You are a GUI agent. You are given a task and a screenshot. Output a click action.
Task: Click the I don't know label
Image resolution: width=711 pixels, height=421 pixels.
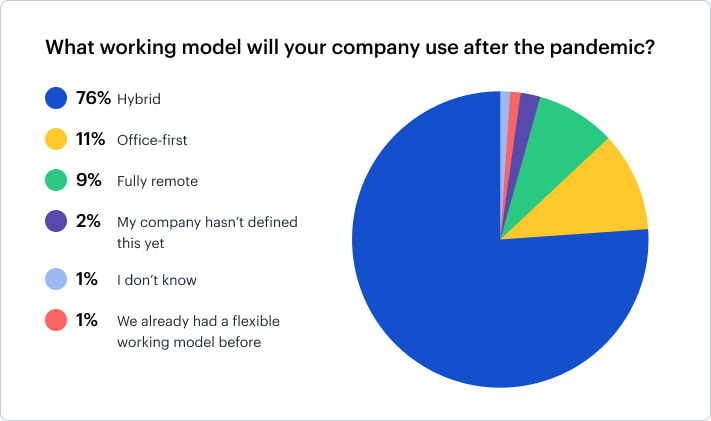(x=157, y=280)
